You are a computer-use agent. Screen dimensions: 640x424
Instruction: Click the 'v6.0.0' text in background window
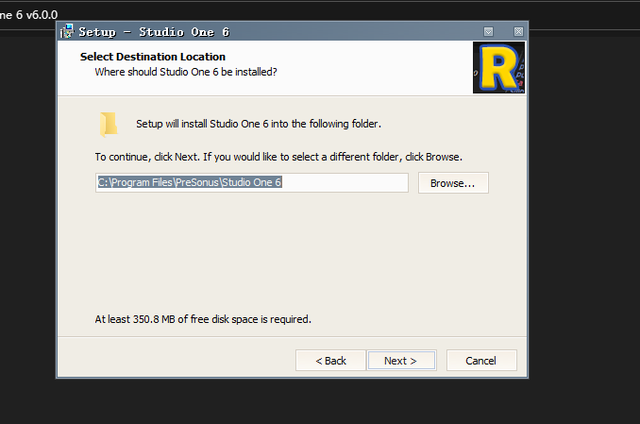pos(42,15)
